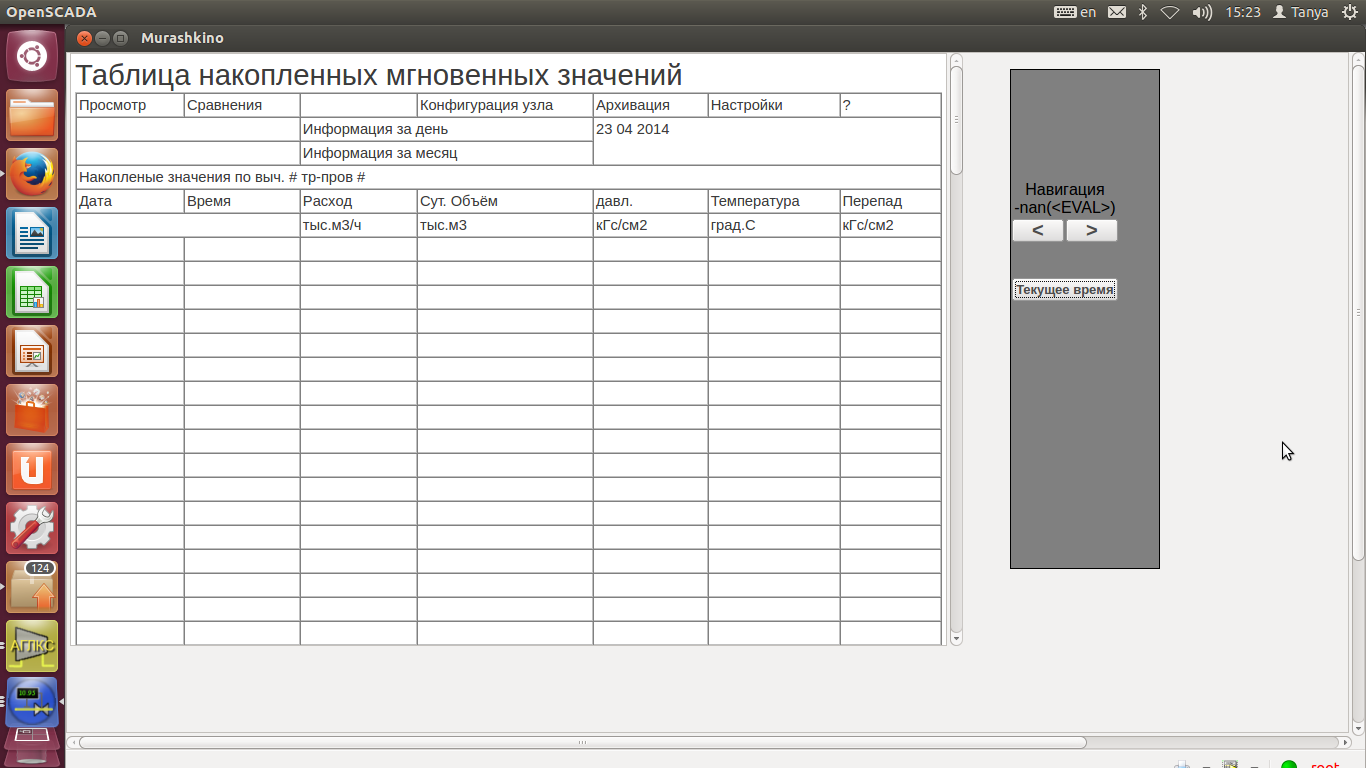Click the '>' navigation forward button

click(1091, 231)
